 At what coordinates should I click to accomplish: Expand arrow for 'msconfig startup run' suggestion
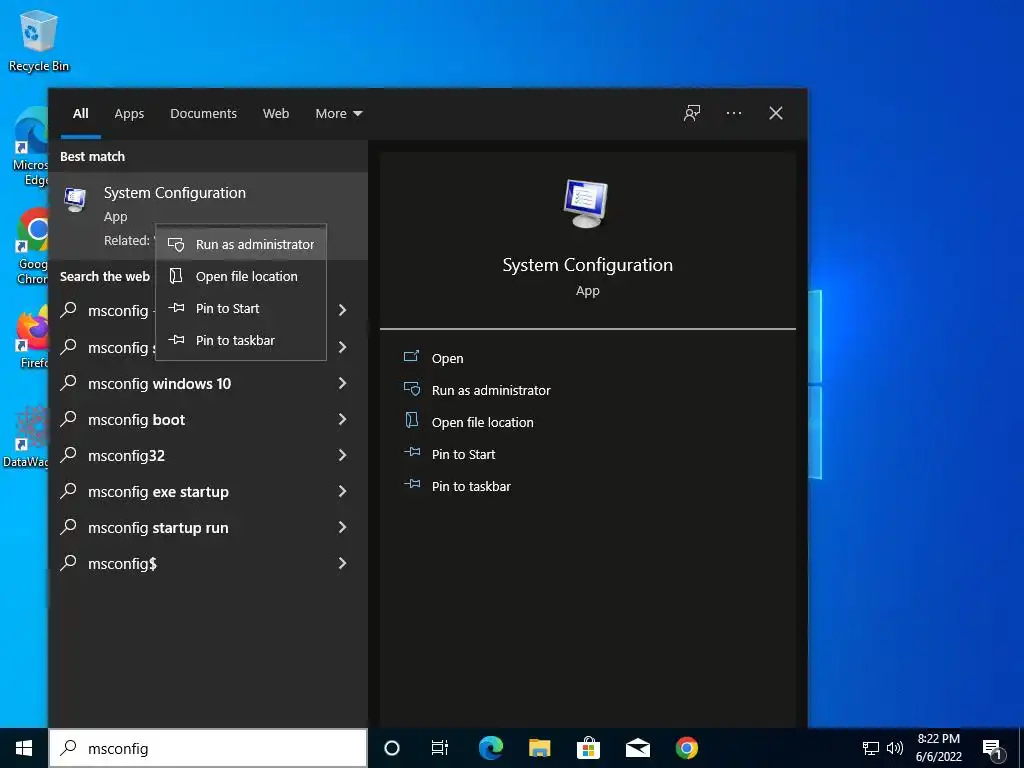click(342, 527)
